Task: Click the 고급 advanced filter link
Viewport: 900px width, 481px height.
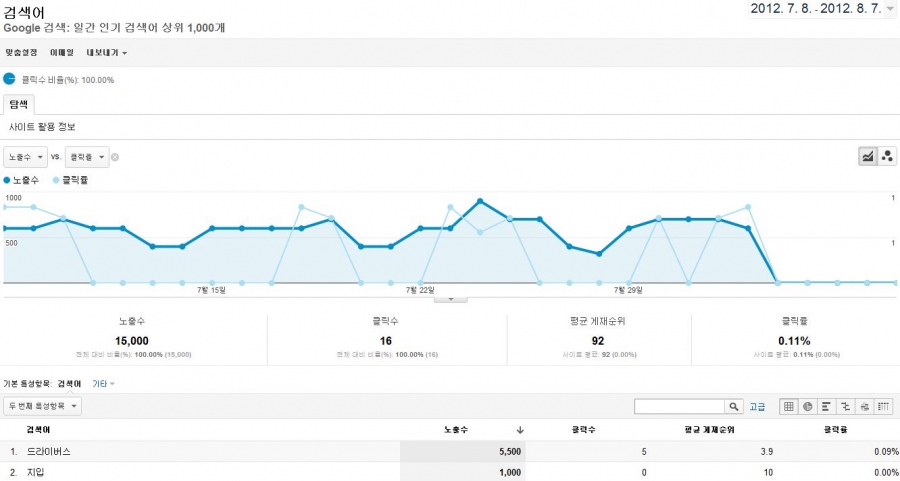Action: 758,407
